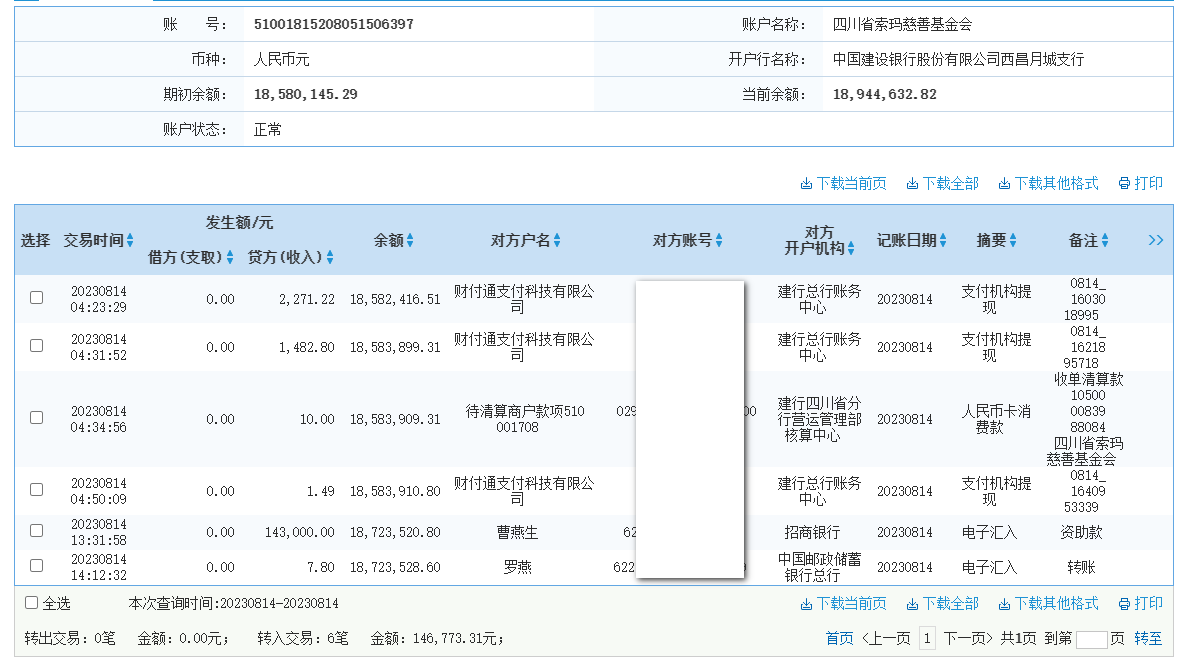Image resolution: width=1178 pixels, height=659 pixels.
Task: Sort by 交易时间 column arrows
Action: (x=130, y=240)
